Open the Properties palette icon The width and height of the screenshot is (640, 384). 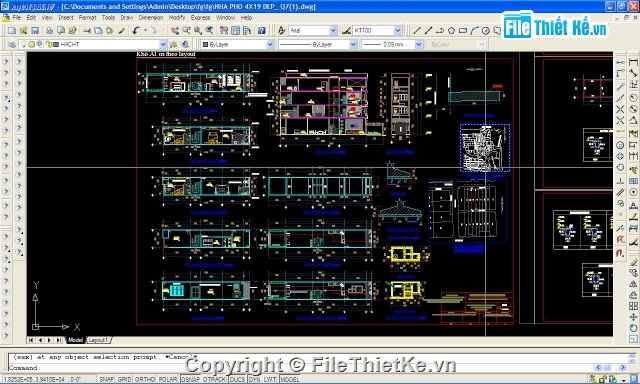coord(224,31)
